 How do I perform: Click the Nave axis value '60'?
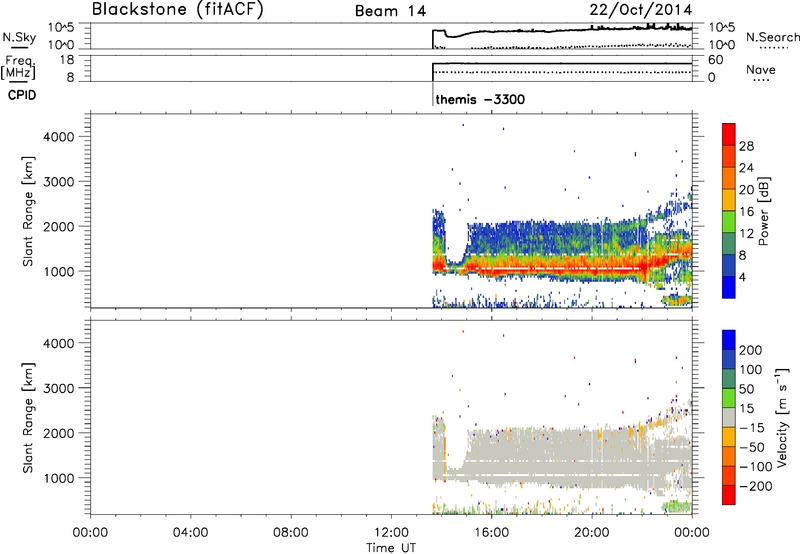[x=715, y=60]
